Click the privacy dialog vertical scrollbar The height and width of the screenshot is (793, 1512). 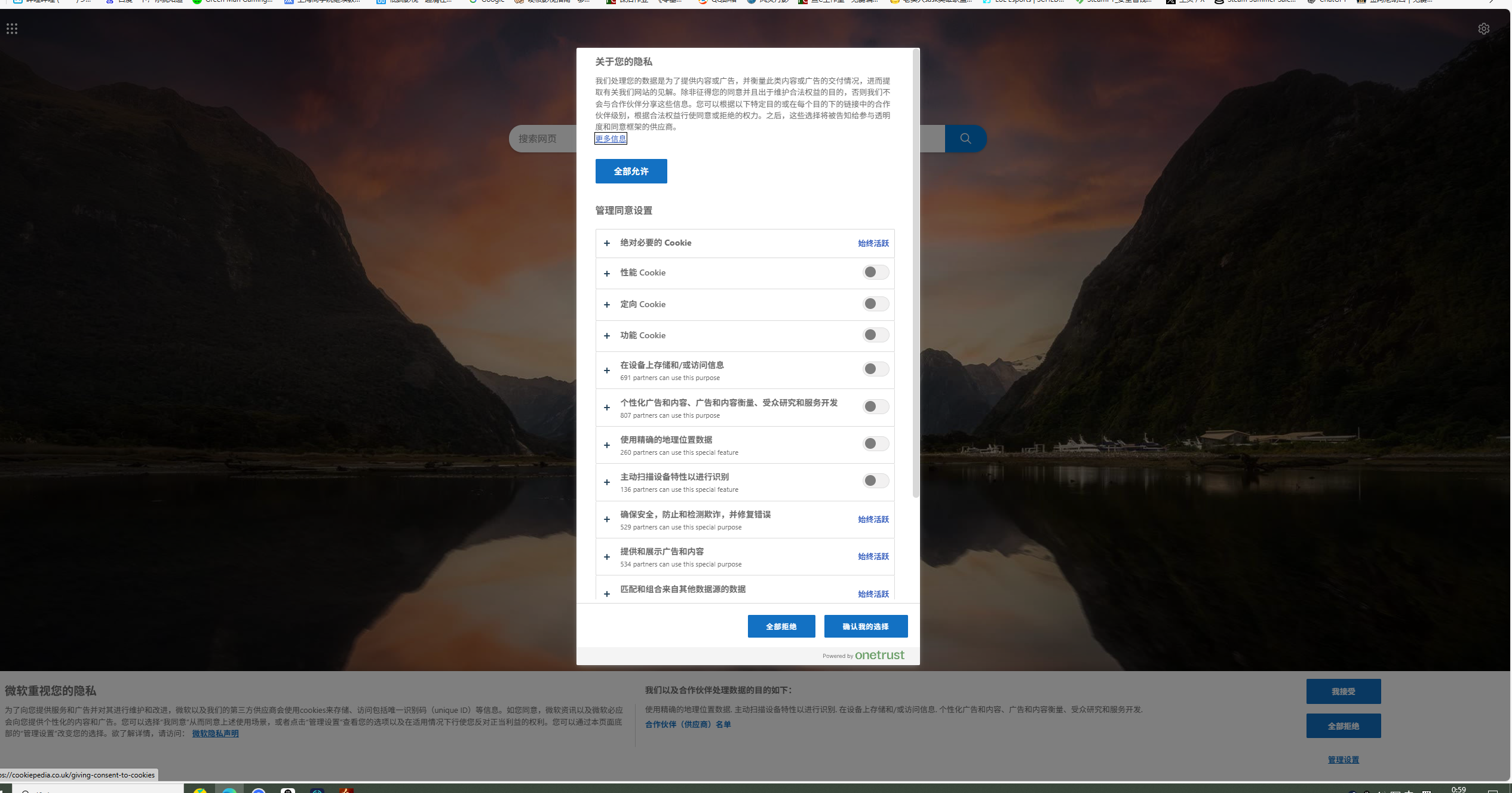pos(916,273)
